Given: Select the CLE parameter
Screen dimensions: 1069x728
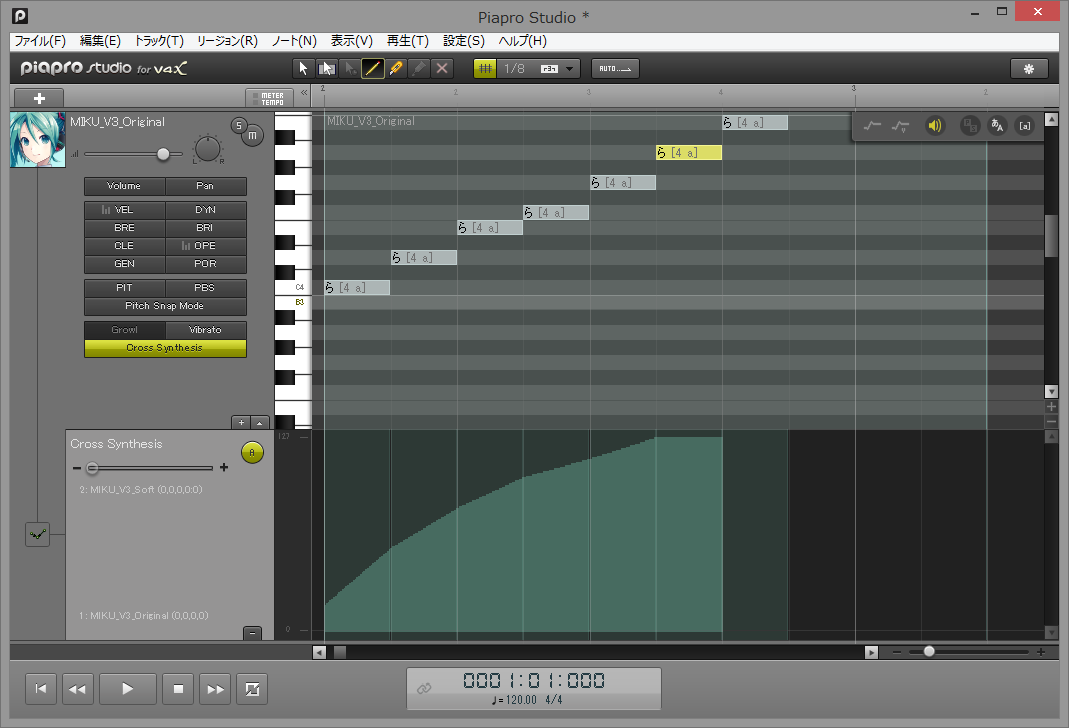Looking at the screenshot, I should click(124, 246).
